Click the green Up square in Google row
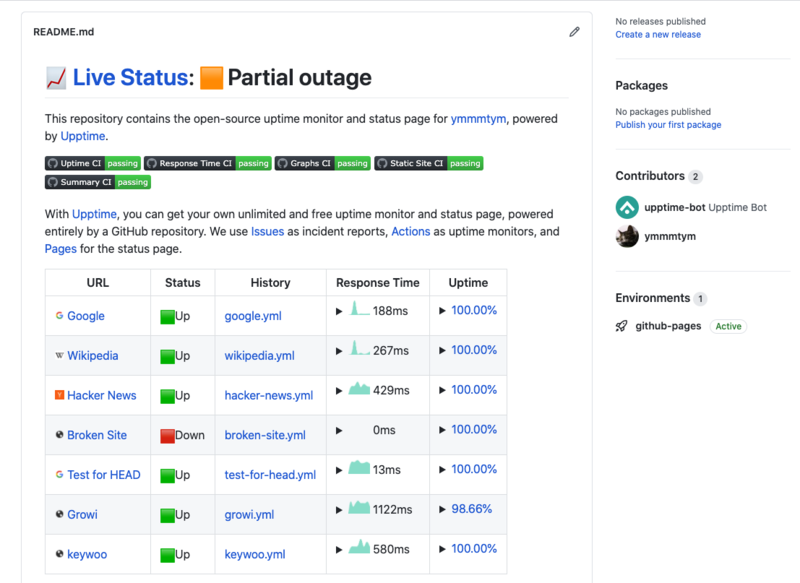800x583 pixels. [x=167, y=317]
